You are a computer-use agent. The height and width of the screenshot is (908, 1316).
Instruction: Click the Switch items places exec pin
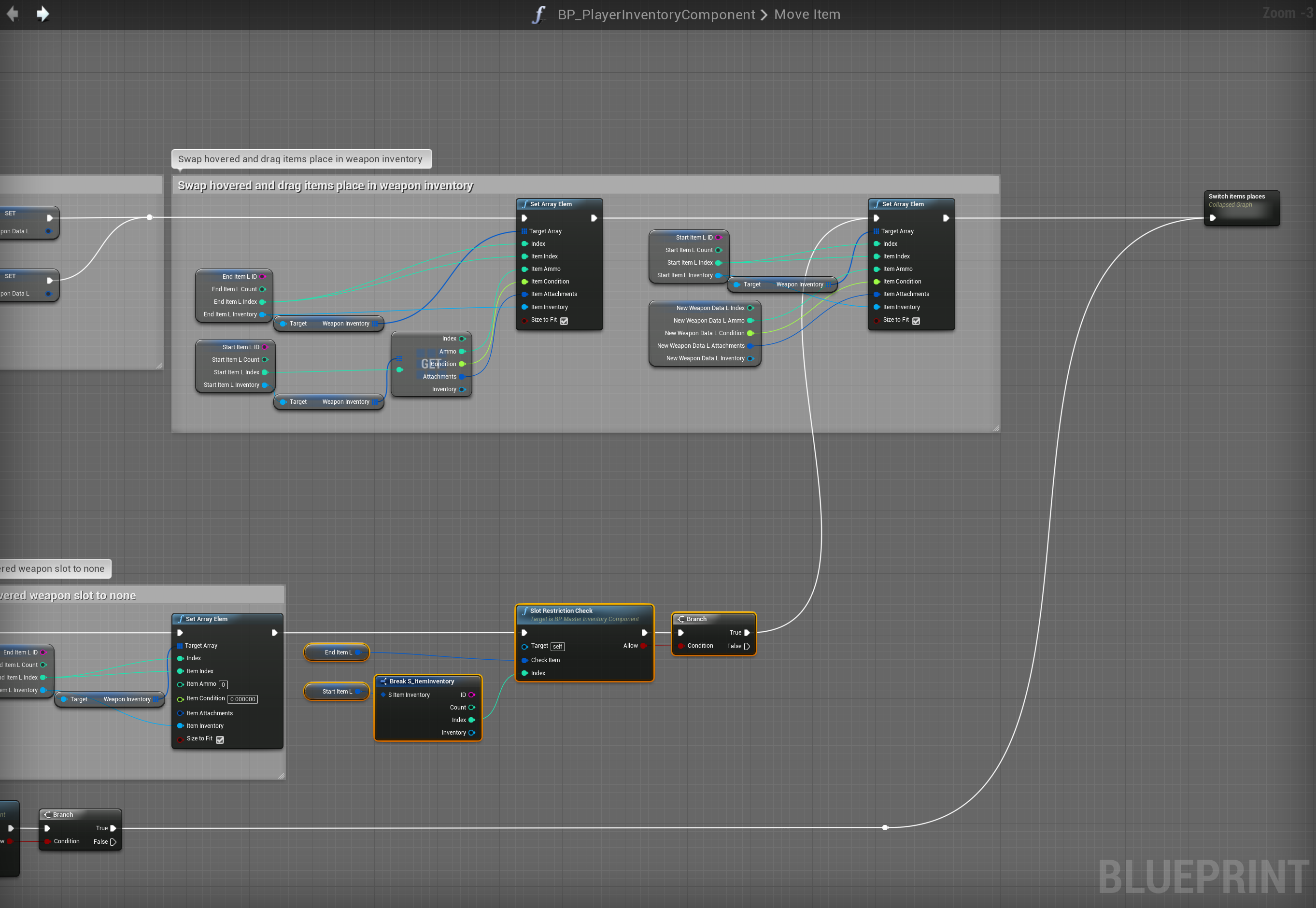tap(1213, 218)
